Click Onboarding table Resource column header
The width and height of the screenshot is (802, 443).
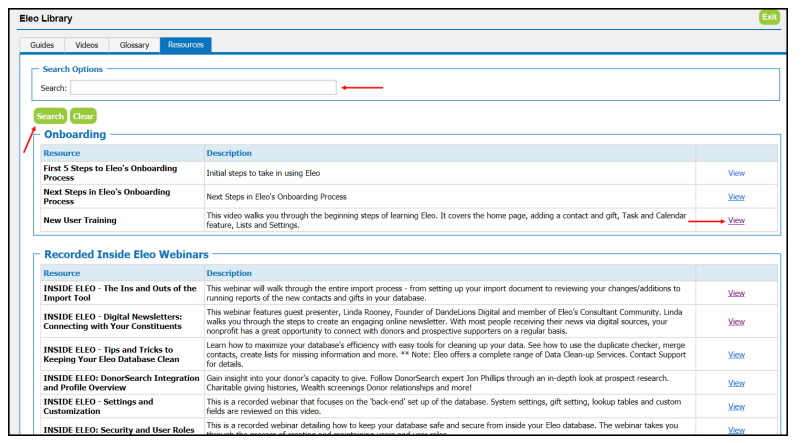61,153
